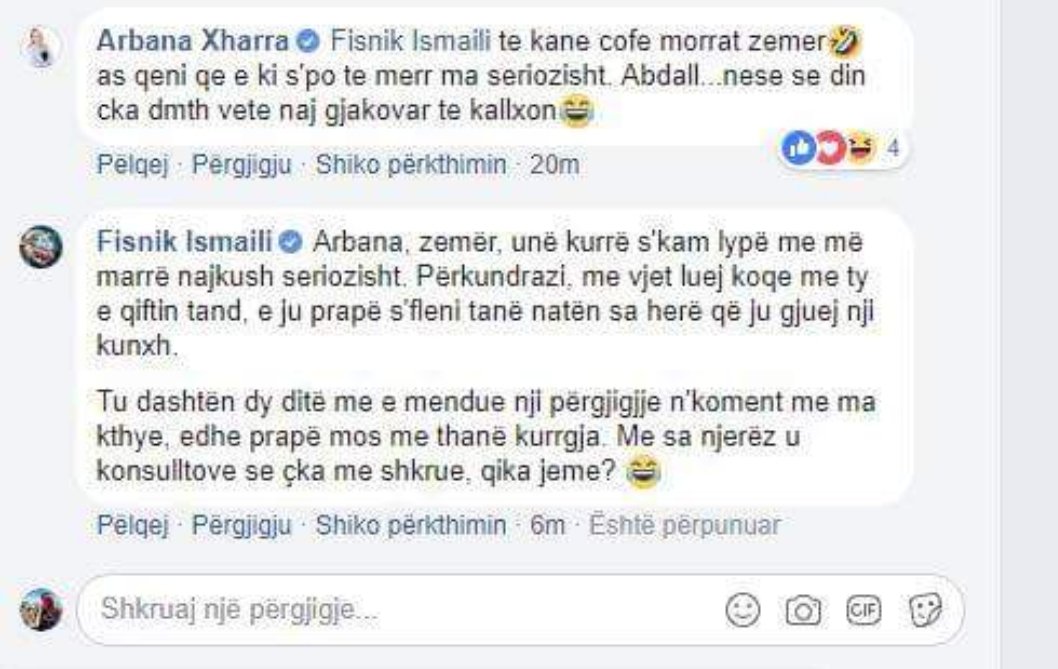Show translation of Arbana Xharra's comment
This screenshot has width=1058, height=669.
[411, 164]
